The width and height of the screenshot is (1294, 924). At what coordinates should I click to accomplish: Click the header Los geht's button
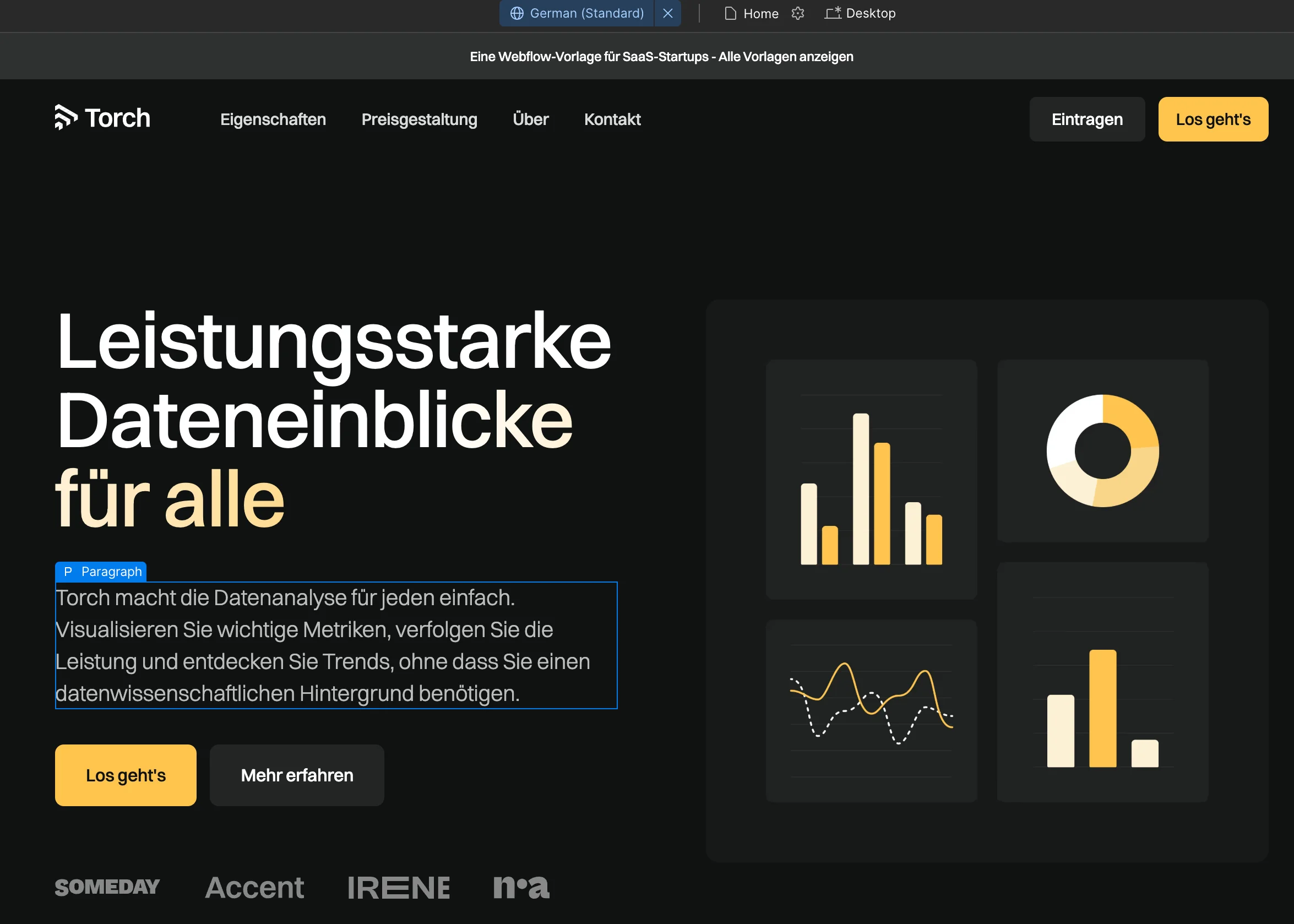(x=1213, y=119)
